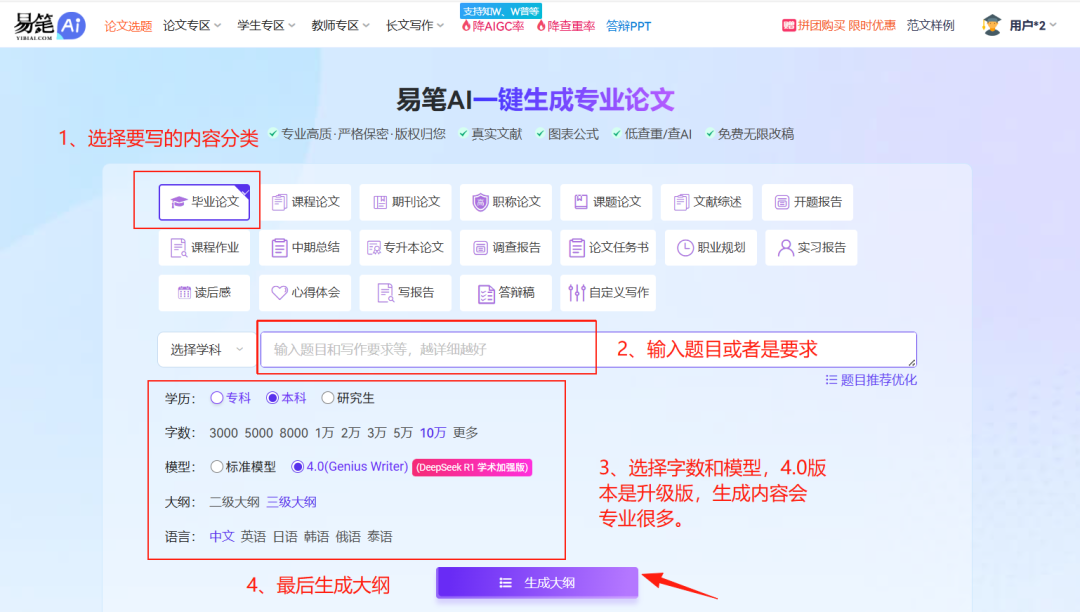Image resolution: width=1080 pixels, height=612 pixels.
Task: Select the 4.0(Genius Writer) model
Action: [350, 467]
